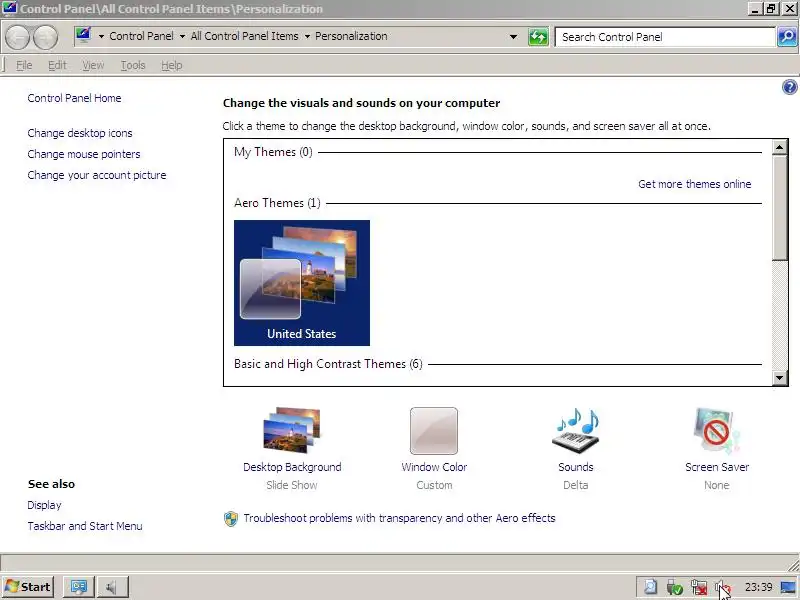Click the Safely Remove Hardware tray icon

pyautogui.click(x=674, y=587)
